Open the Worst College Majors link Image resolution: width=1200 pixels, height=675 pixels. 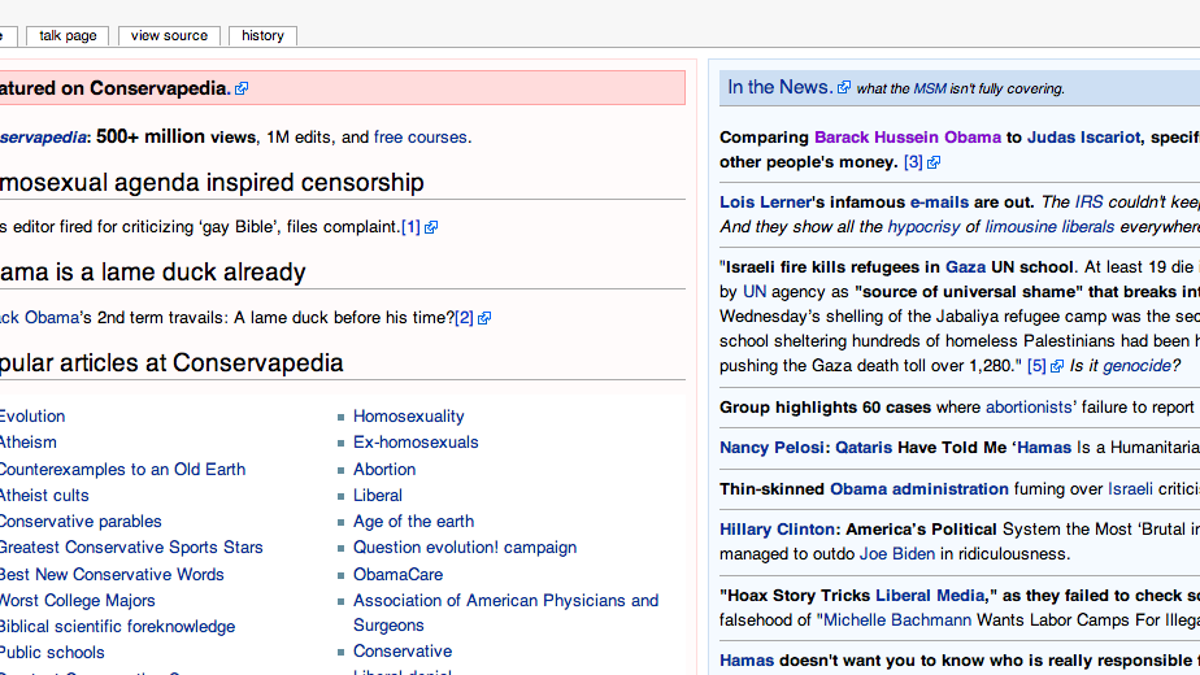pos(77,600)
